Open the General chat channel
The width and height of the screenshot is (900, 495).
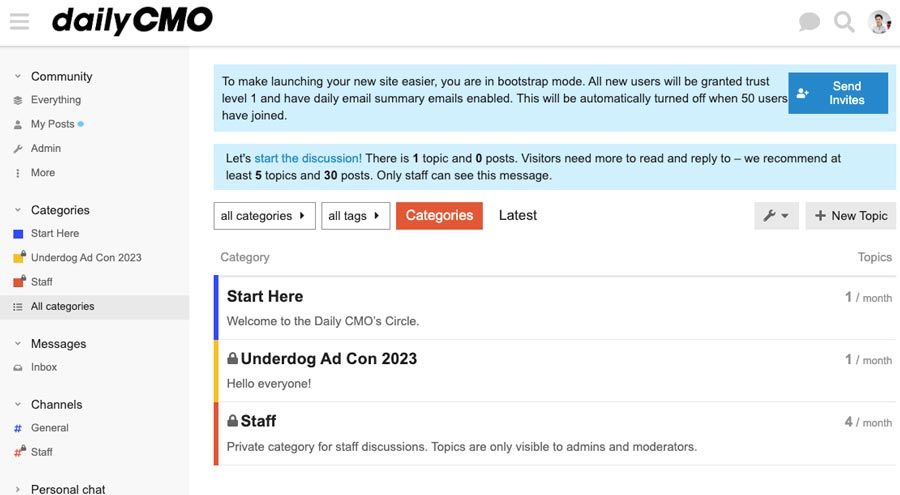(49, 428)
